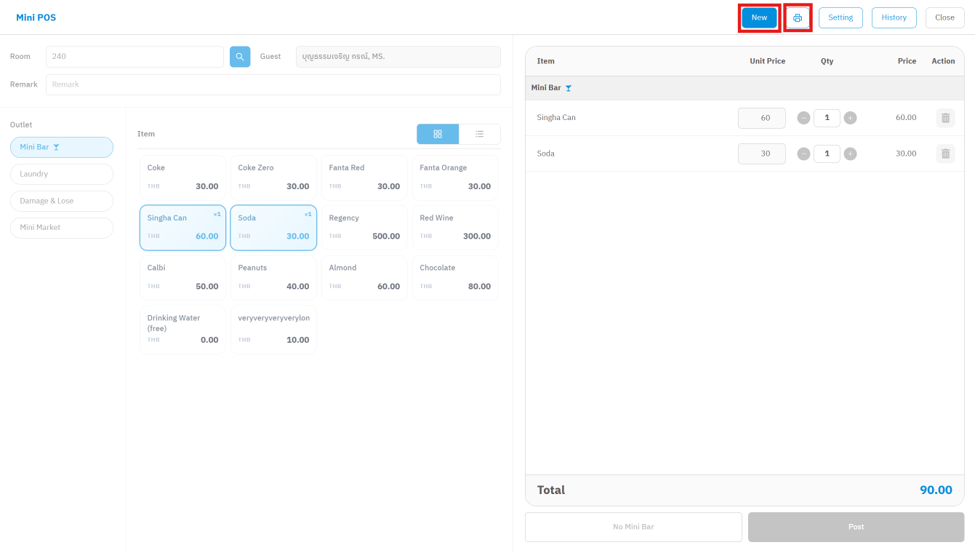Click the Mini POS title
The height and width of the screenshot is (553, 975).
(36, 17)
